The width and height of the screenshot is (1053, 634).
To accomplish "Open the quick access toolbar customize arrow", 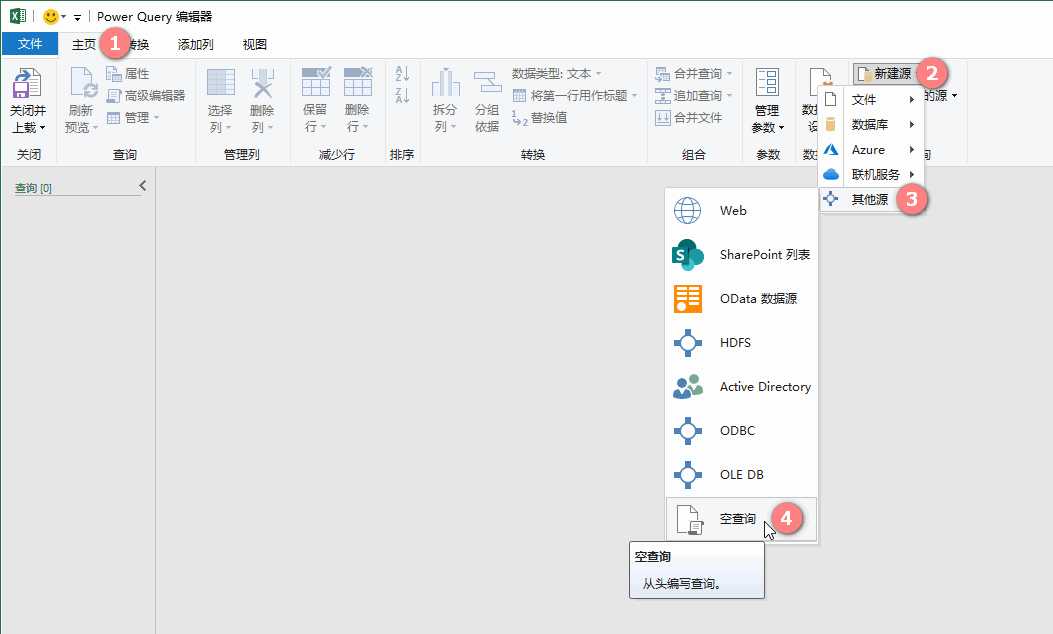I will coord(77,17).
